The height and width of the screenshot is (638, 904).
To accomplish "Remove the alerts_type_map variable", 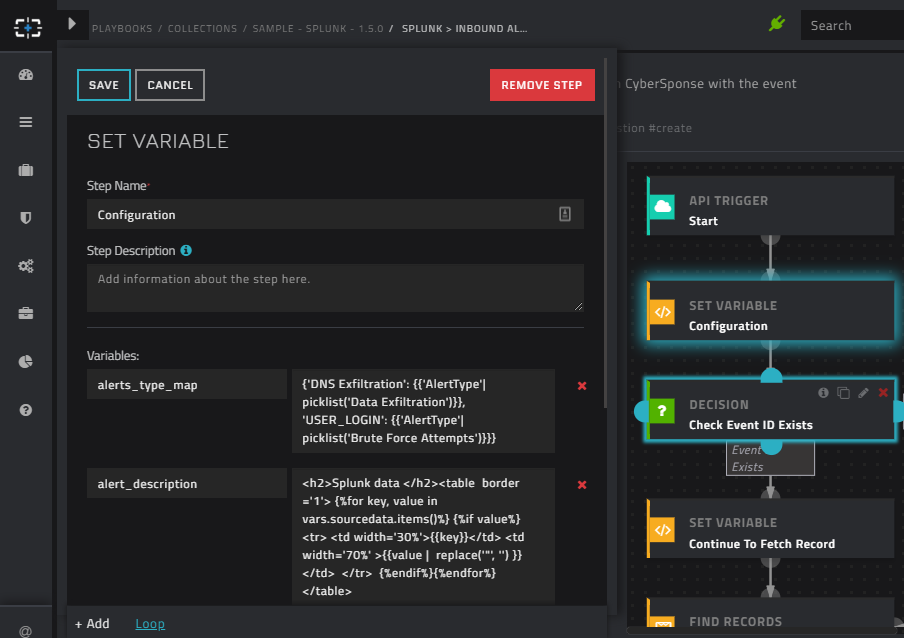I will coord(582,386).
